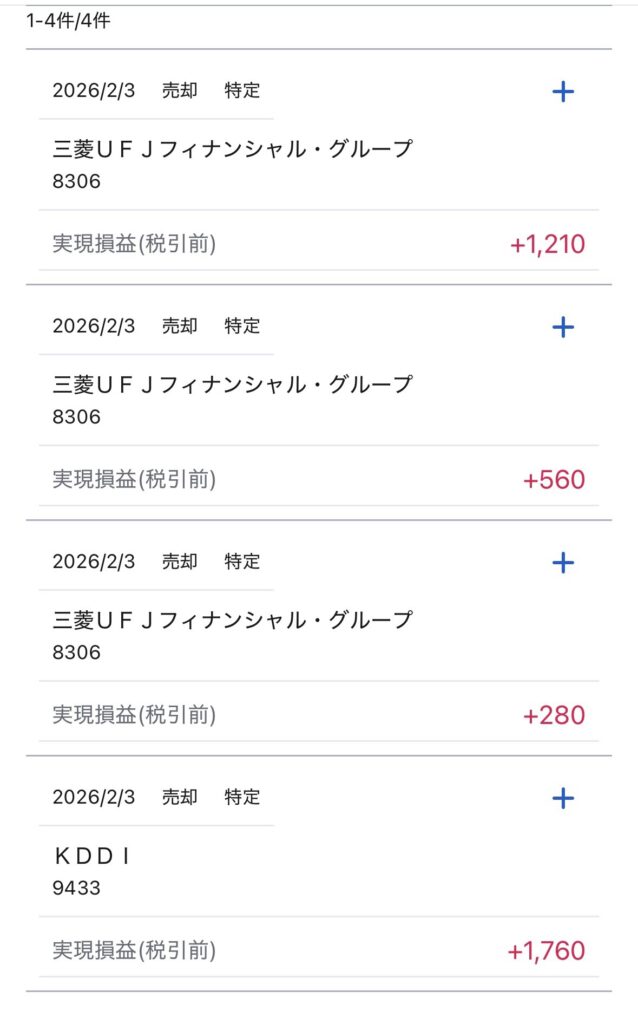
Task: Click the 2026/2/3 date in KDDI entry
Action: coord(94,797)
